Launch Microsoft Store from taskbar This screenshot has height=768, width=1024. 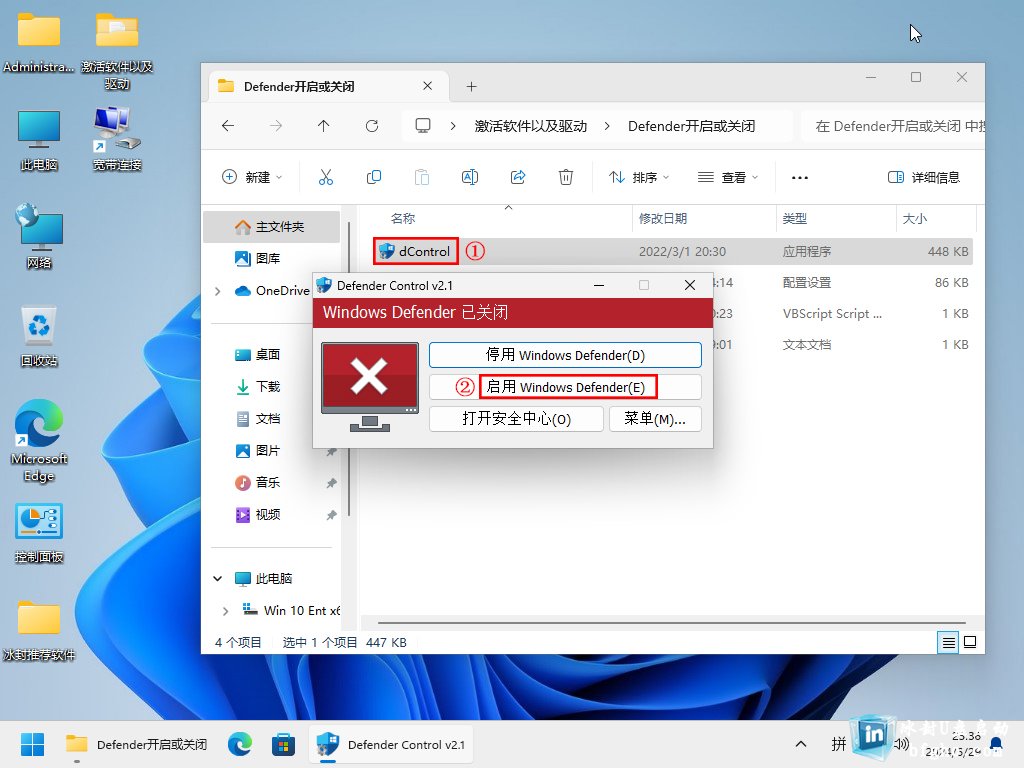283,744
